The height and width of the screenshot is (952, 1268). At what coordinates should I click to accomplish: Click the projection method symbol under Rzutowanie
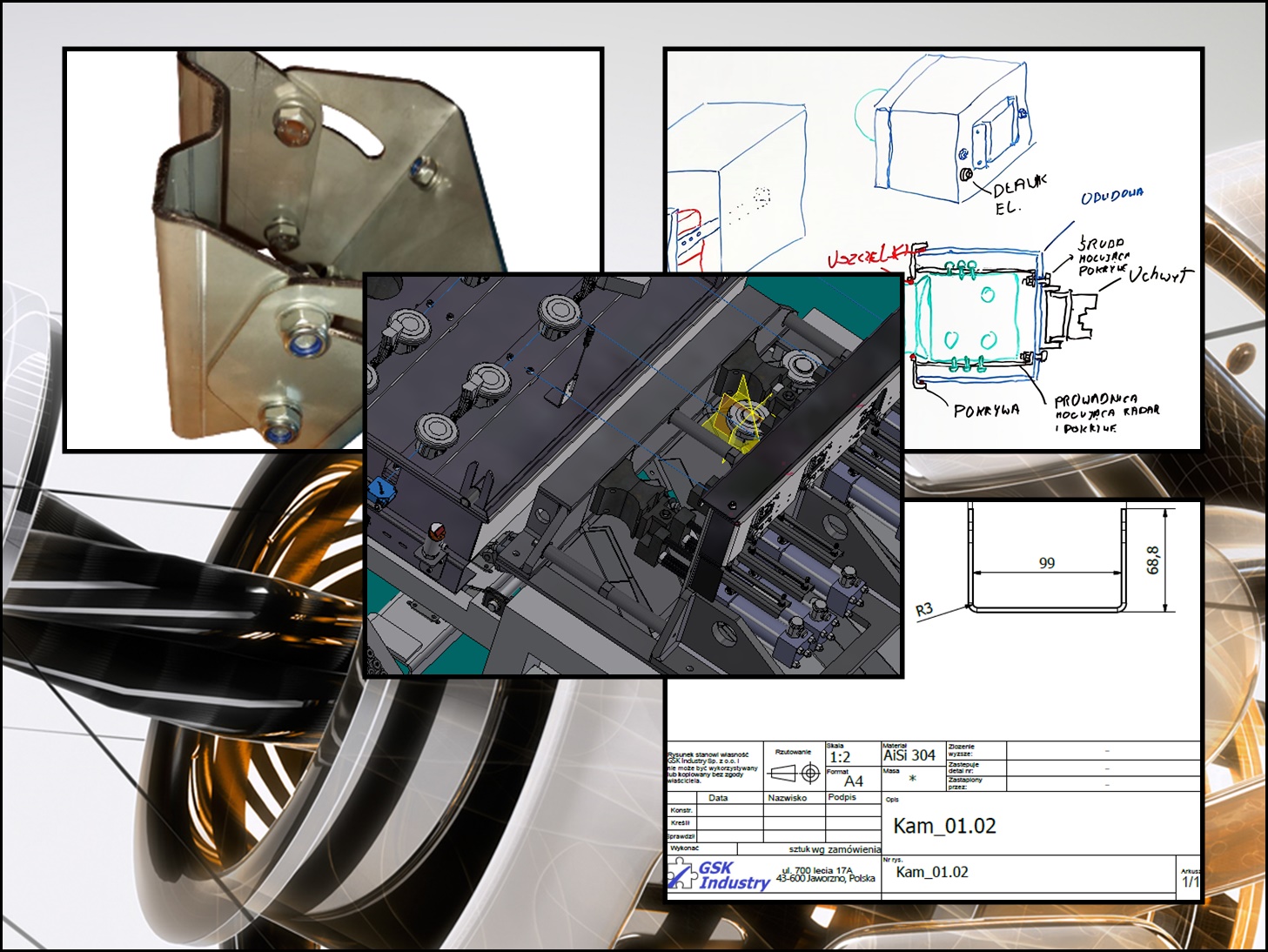(x=795, y=772)
